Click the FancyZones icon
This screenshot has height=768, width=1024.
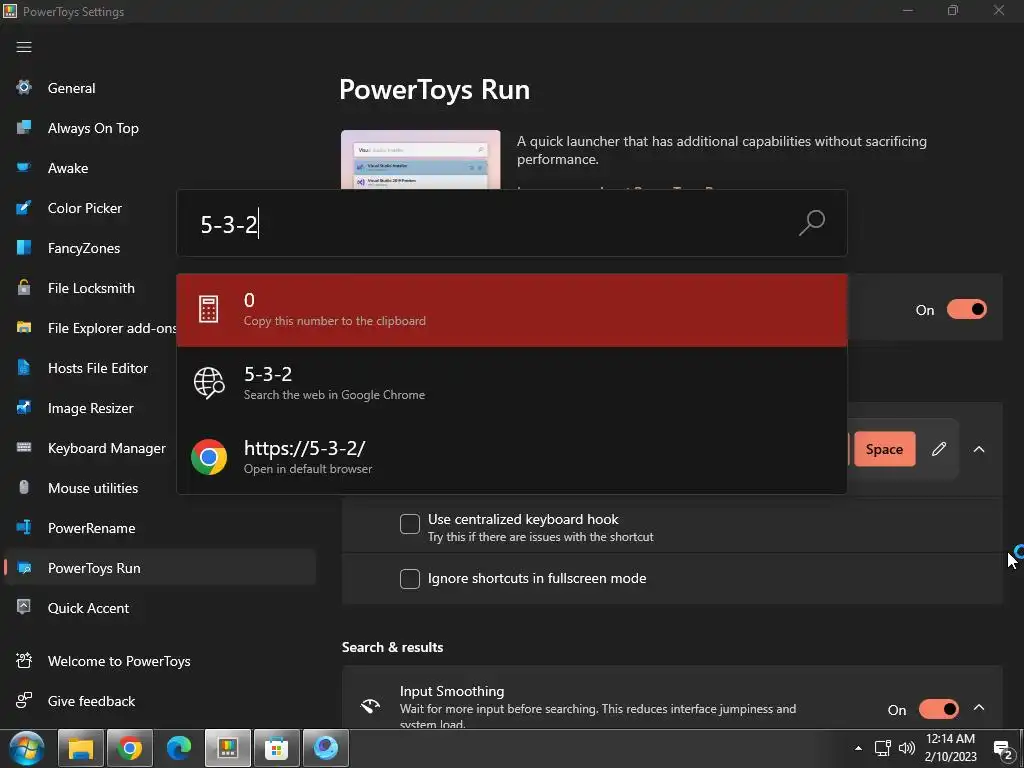[x=24, y=248]
